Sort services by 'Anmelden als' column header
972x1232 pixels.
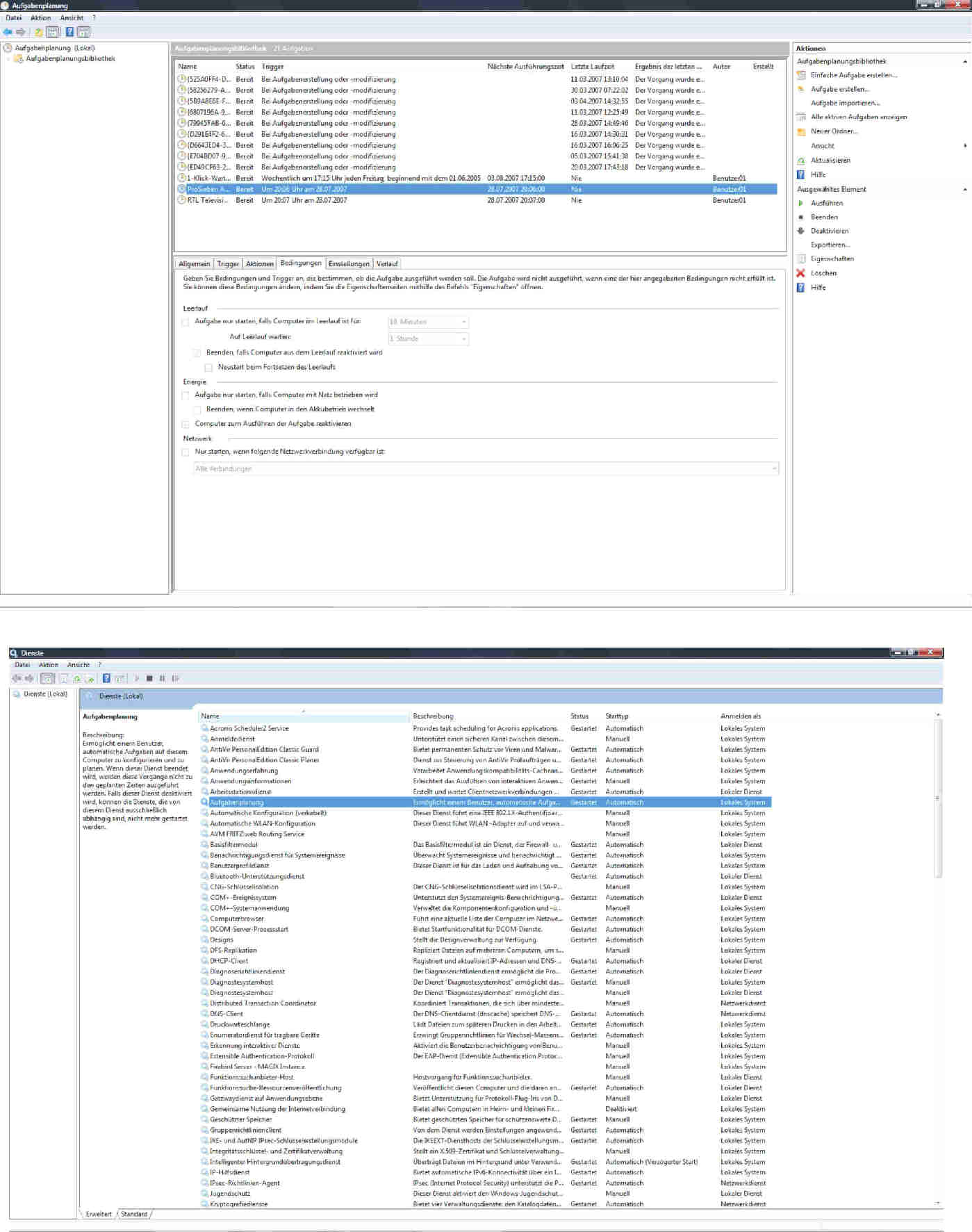[x=741, y=716]
